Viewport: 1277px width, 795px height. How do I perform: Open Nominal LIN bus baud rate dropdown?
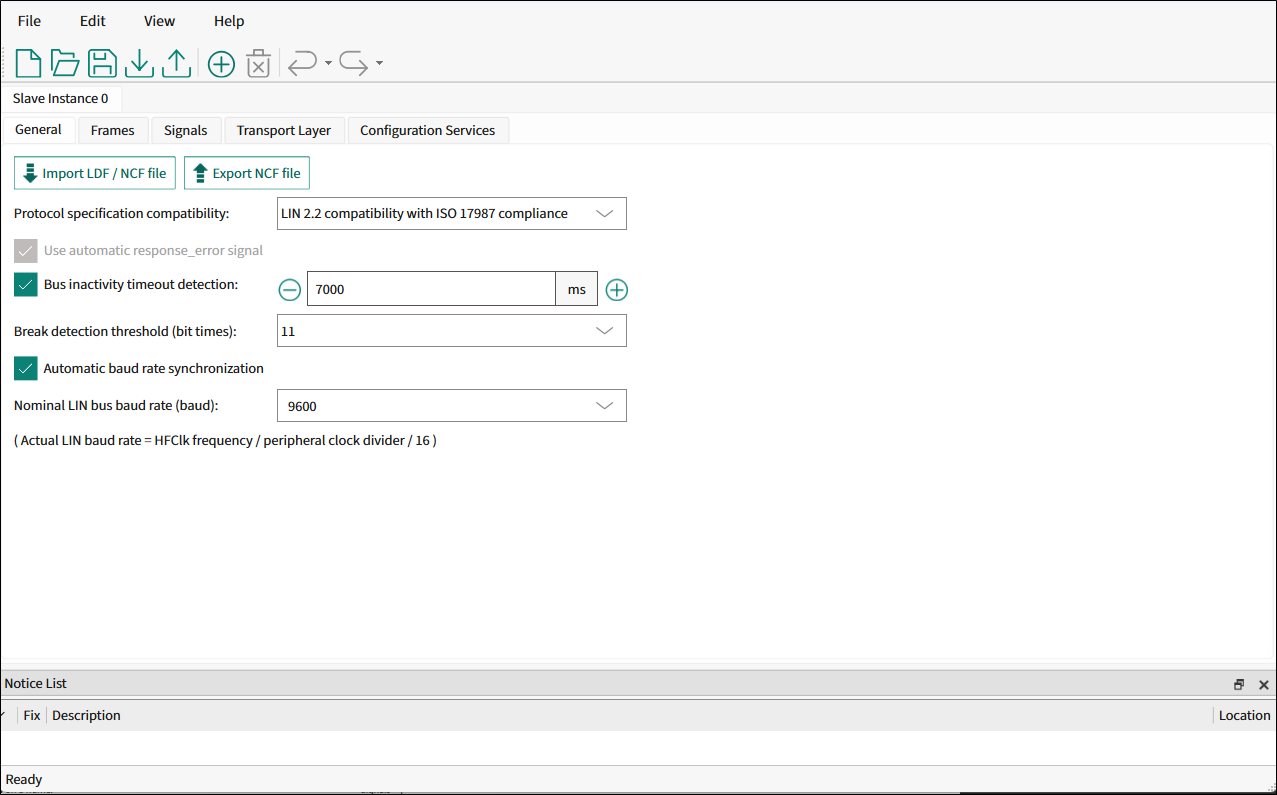[451, 406]
